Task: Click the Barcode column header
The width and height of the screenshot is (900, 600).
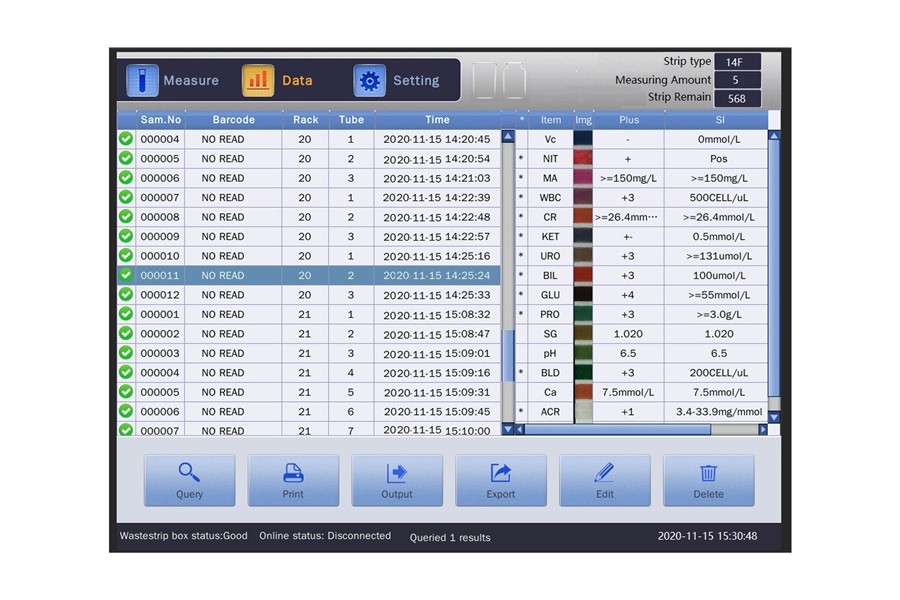Action: pos(233,120)
